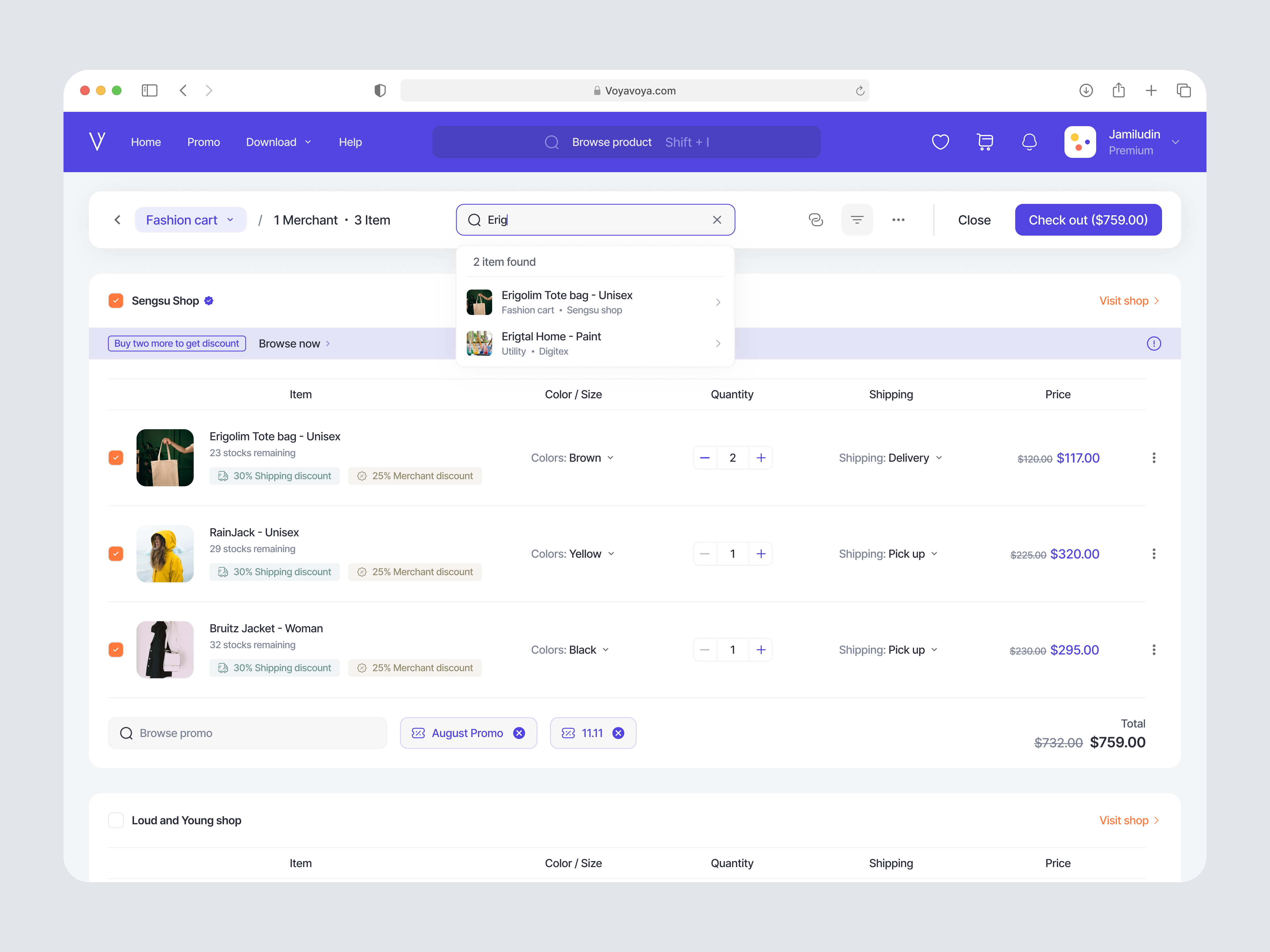Toggle the browser sidebar icon
Viewport: 1270px width, 952px height.
pos(149,90)
